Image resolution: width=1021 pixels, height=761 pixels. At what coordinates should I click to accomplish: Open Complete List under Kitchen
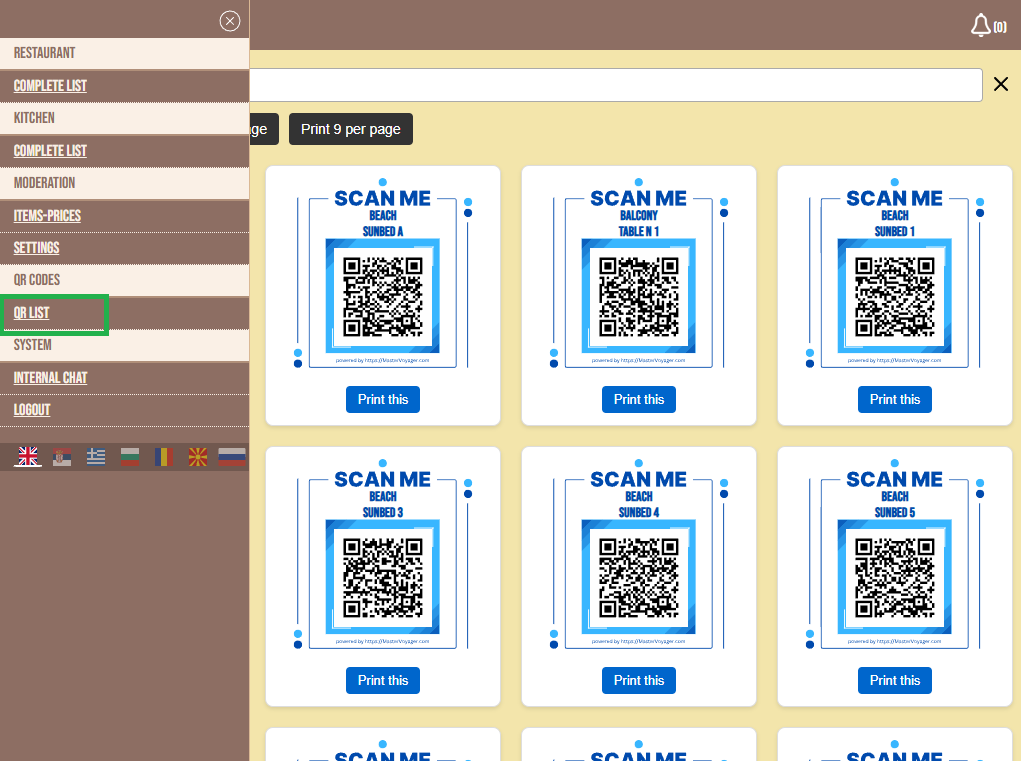point(50,151)
